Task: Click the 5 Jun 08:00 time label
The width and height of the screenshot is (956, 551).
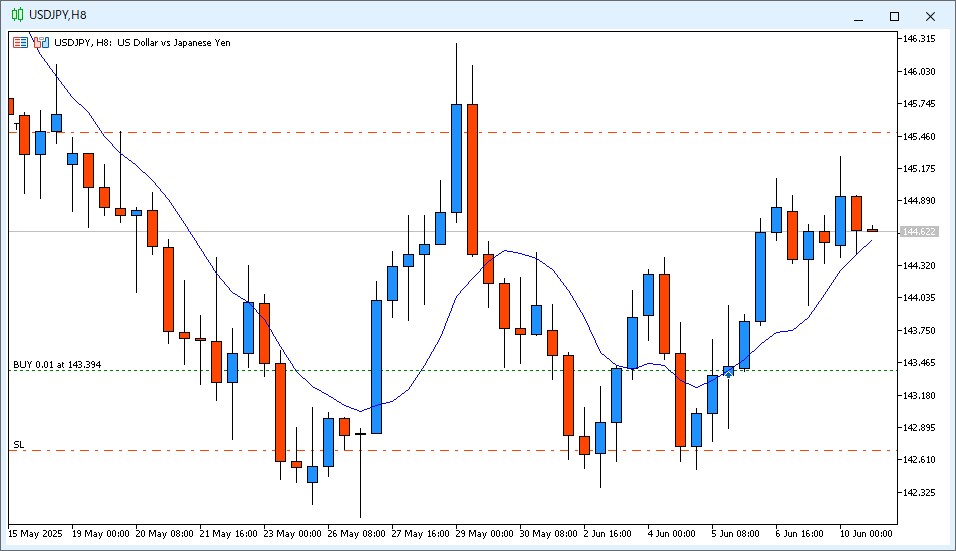Action: point(736,534)
